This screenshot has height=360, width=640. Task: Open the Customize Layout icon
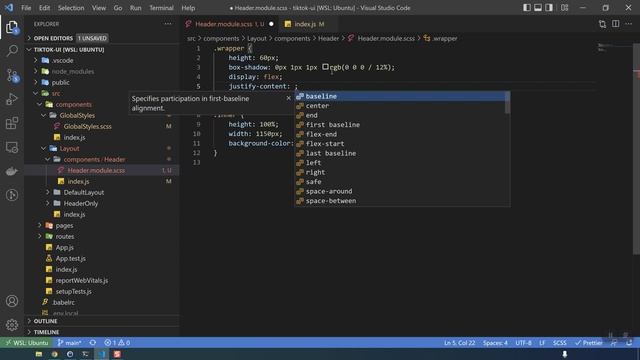[564, 8]
